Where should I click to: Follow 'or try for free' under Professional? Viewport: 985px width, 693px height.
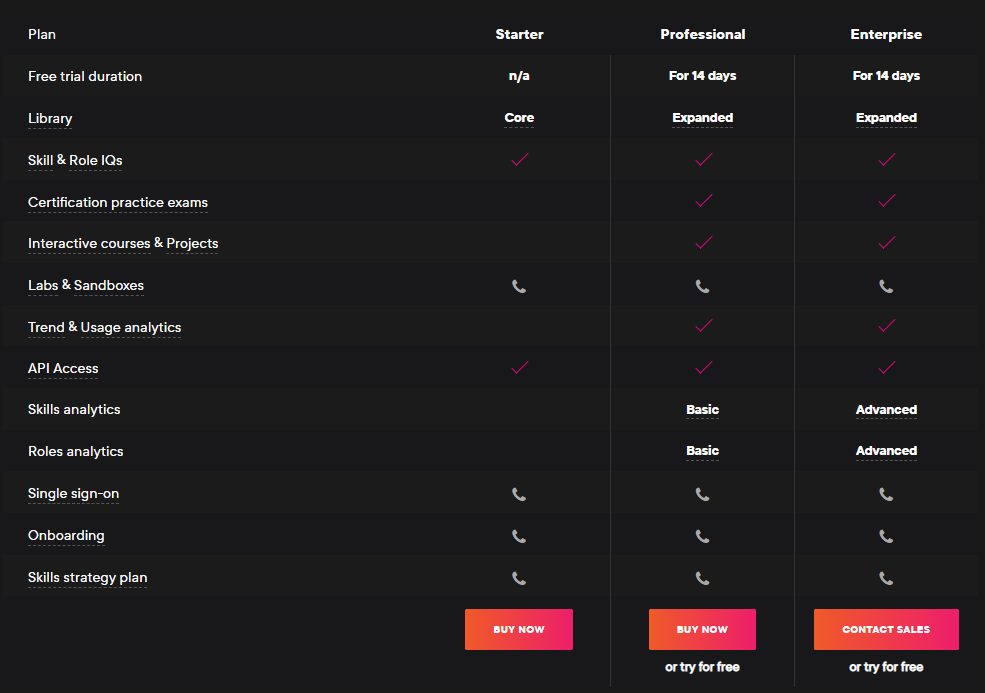[702, 667]
